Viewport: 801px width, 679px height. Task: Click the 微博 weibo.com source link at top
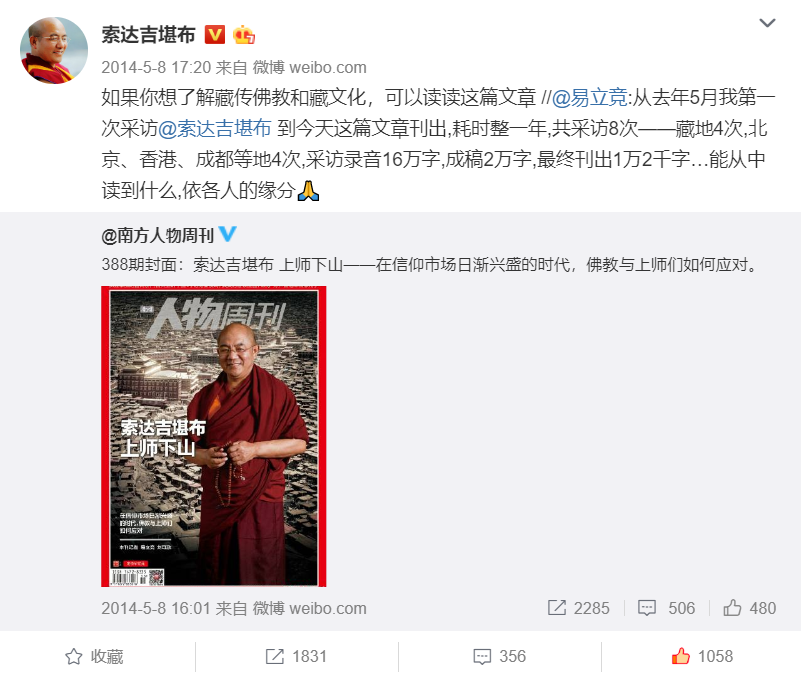point(310,67)
